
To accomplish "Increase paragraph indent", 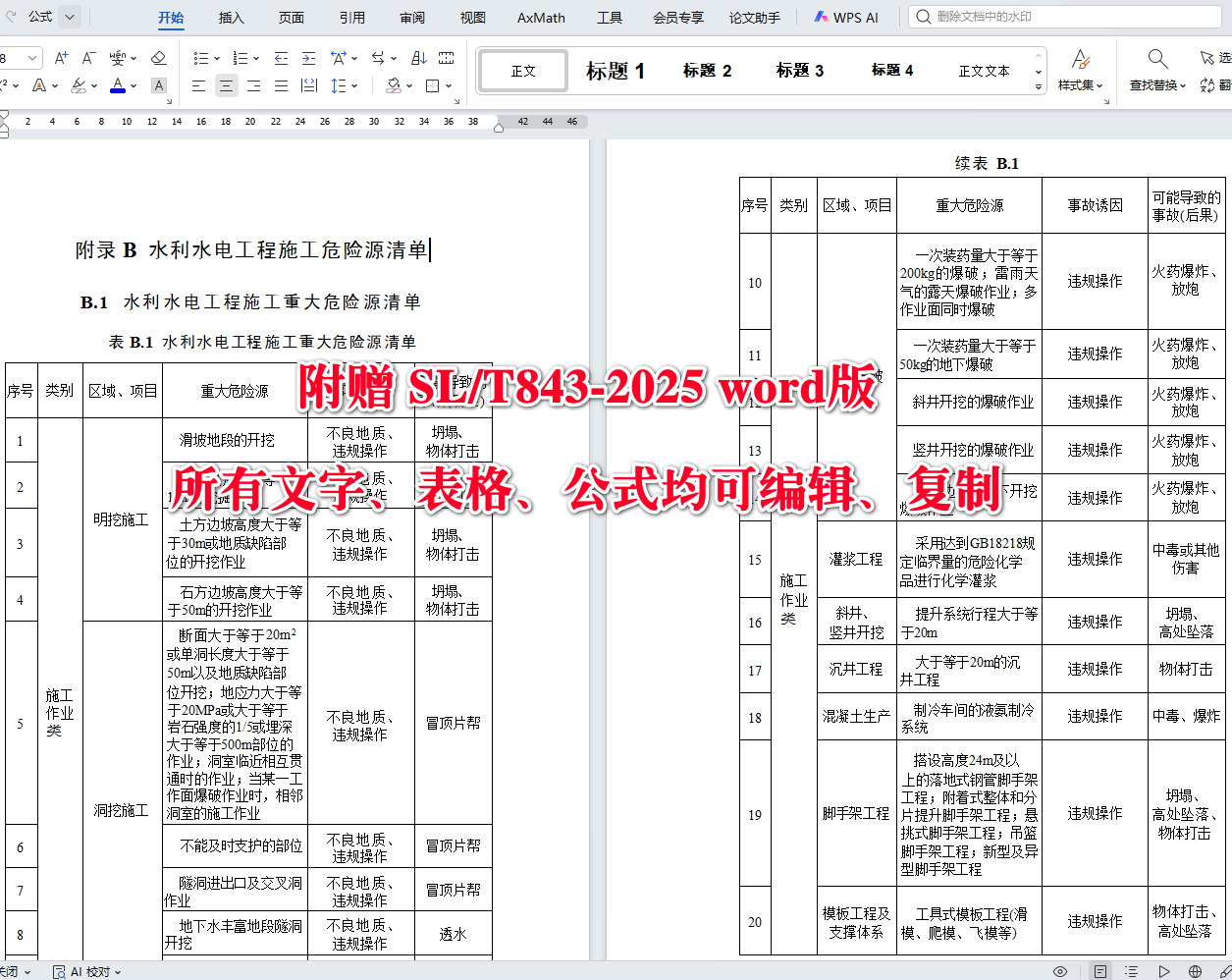I will coord(308,58).
